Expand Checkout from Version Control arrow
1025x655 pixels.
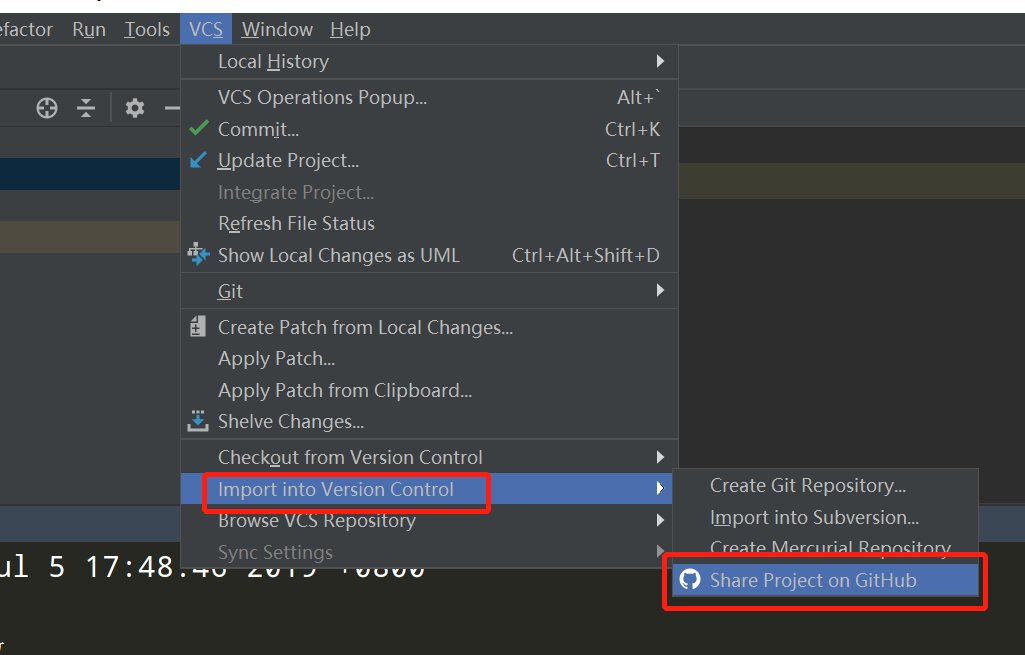[660, 457]
